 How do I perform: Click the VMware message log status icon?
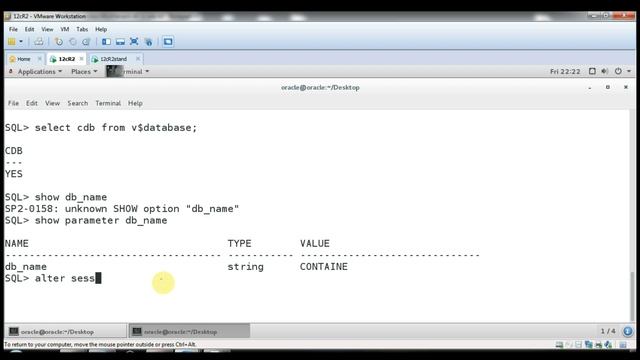[x=623, y=345]
